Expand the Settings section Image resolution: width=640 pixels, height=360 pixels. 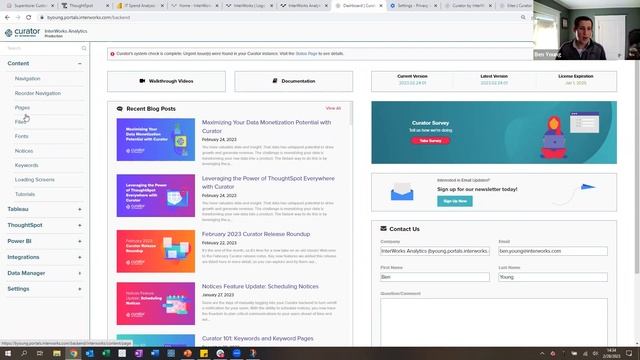coord(80,289)
